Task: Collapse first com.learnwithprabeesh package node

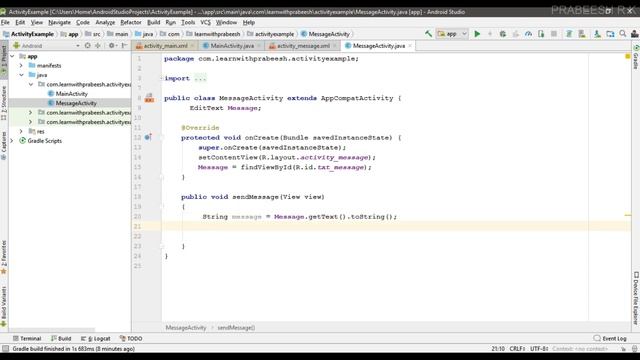Action: click(31, 84)
